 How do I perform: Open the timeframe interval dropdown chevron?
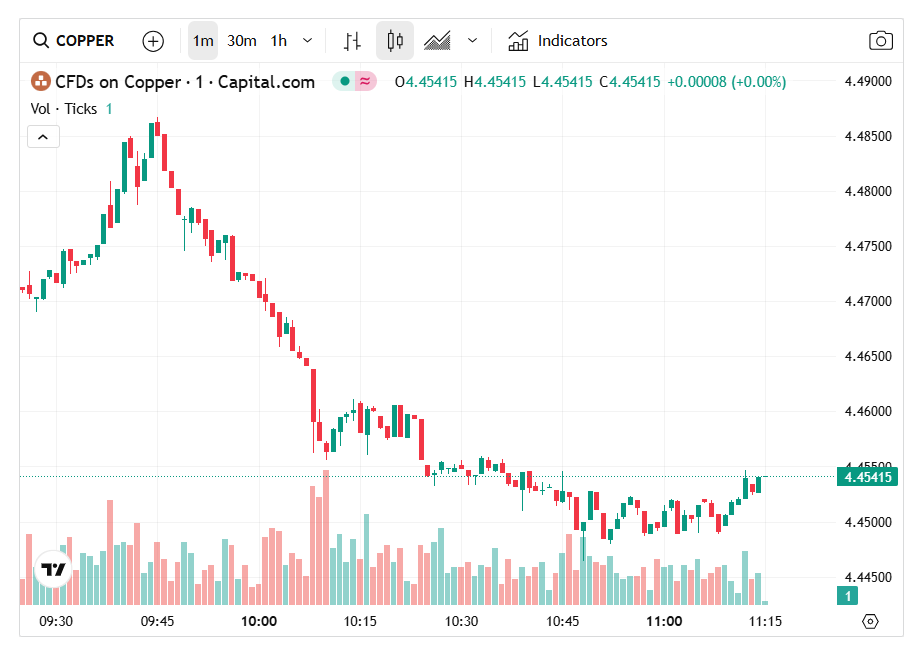pos(306,41)
